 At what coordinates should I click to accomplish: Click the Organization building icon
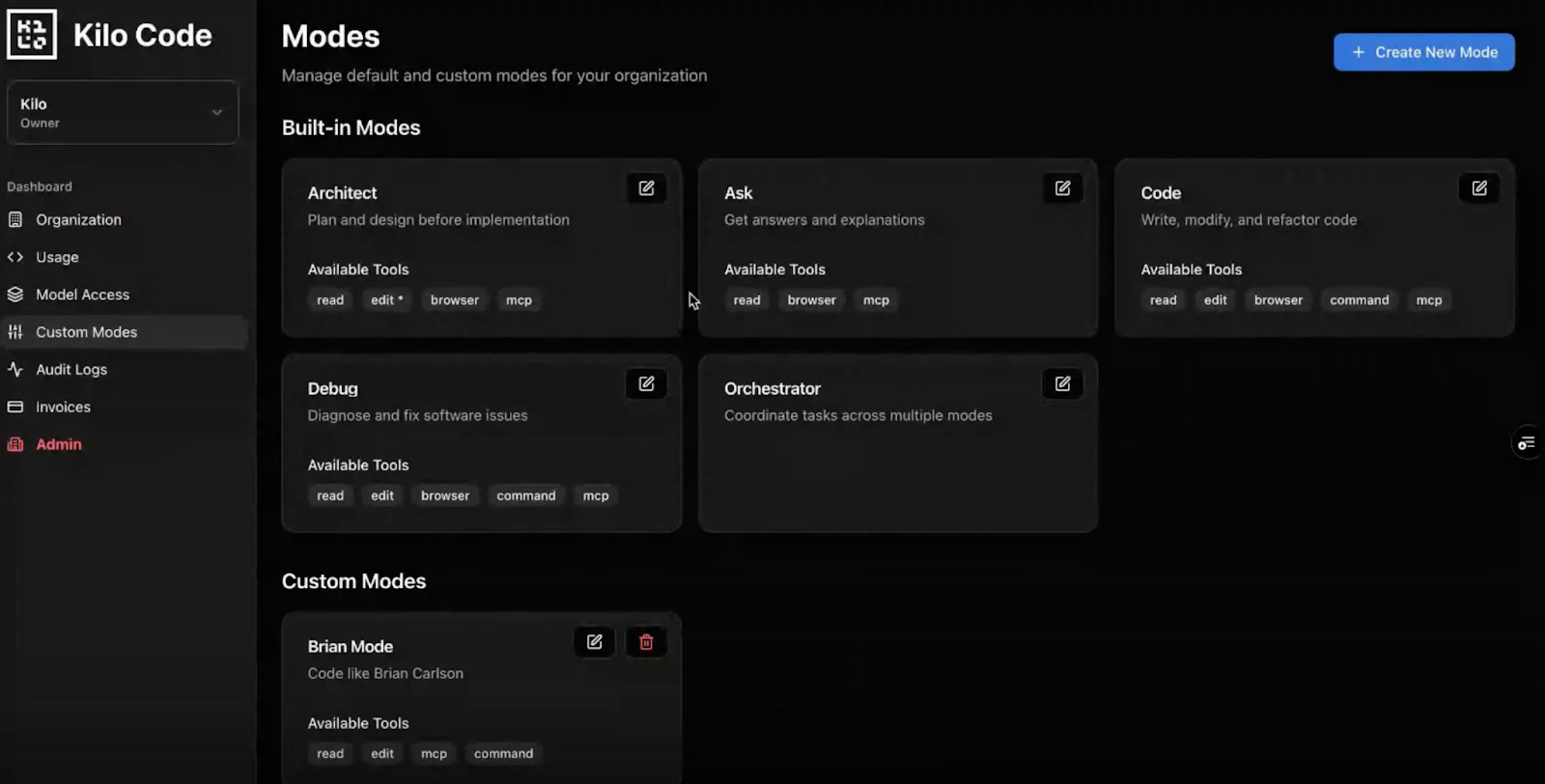(x=15, y=220)
